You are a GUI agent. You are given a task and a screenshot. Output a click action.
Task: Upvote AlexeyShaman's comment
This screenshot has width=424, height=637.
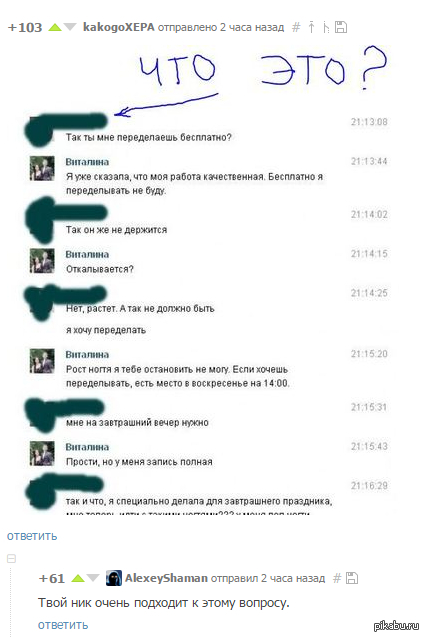point(78,578)
